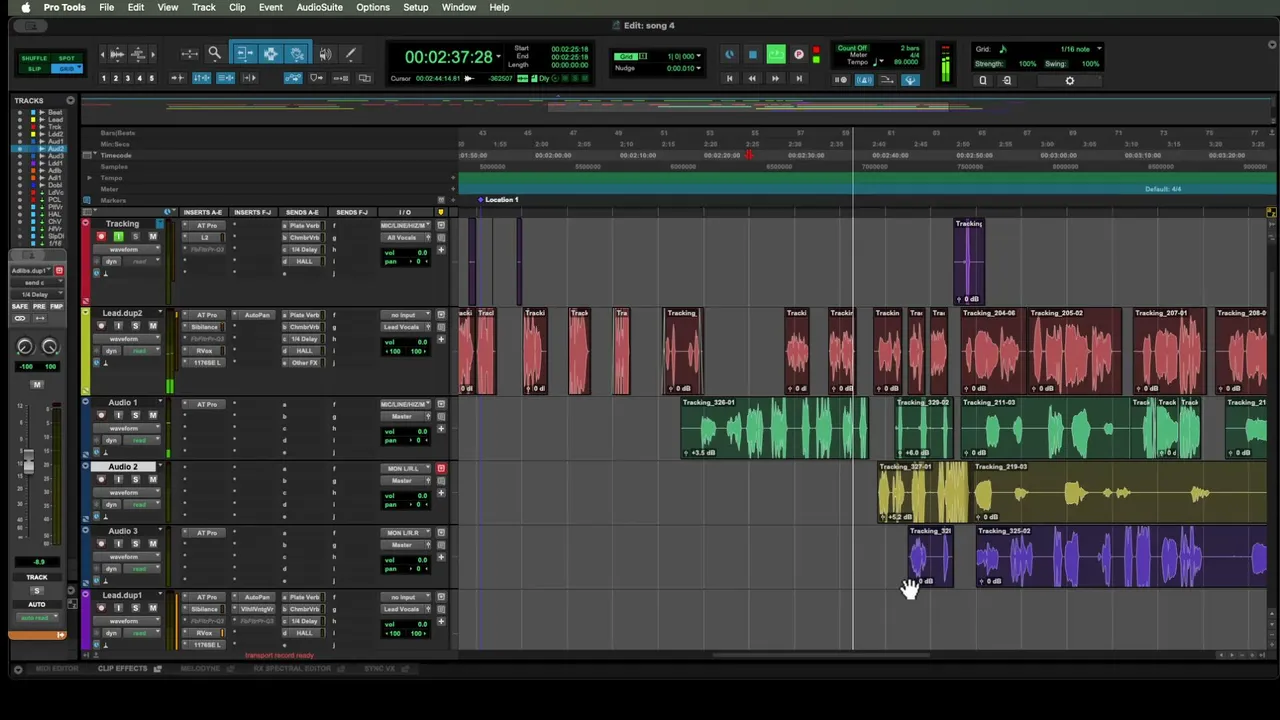Open Tracking track input selector MIC/LINE
This screenshot has height=720, width=1280.
click(x=404, y=226)
